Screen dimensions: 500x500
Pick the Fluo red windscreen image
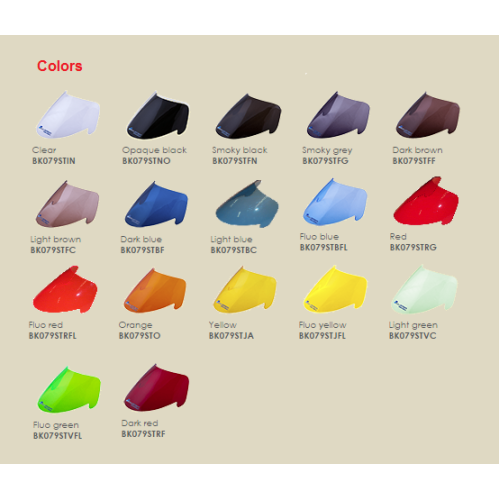tap(65, 289)
